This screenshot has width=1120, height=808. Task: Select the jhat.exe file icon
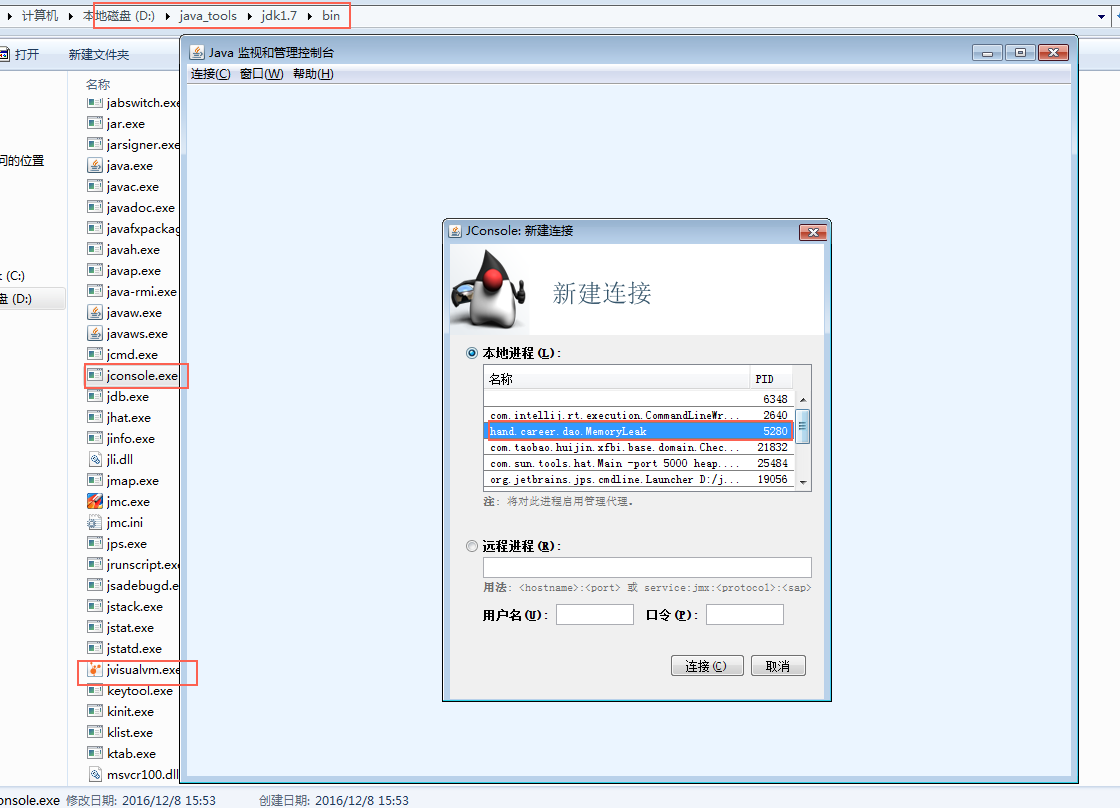95,417
